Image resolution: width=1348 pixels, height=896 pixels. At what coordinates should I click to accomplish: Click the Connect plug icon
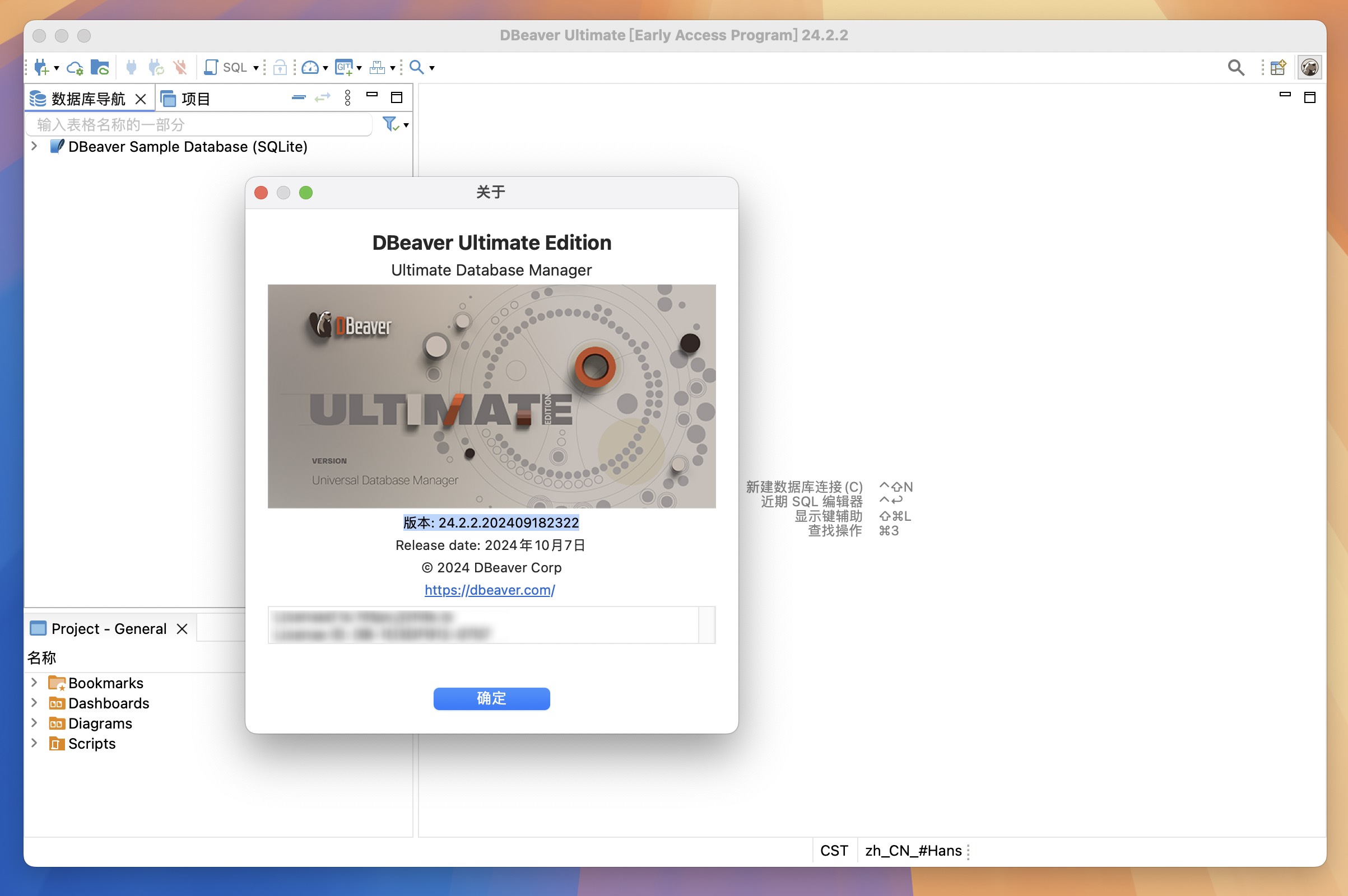tap(132, 67)
